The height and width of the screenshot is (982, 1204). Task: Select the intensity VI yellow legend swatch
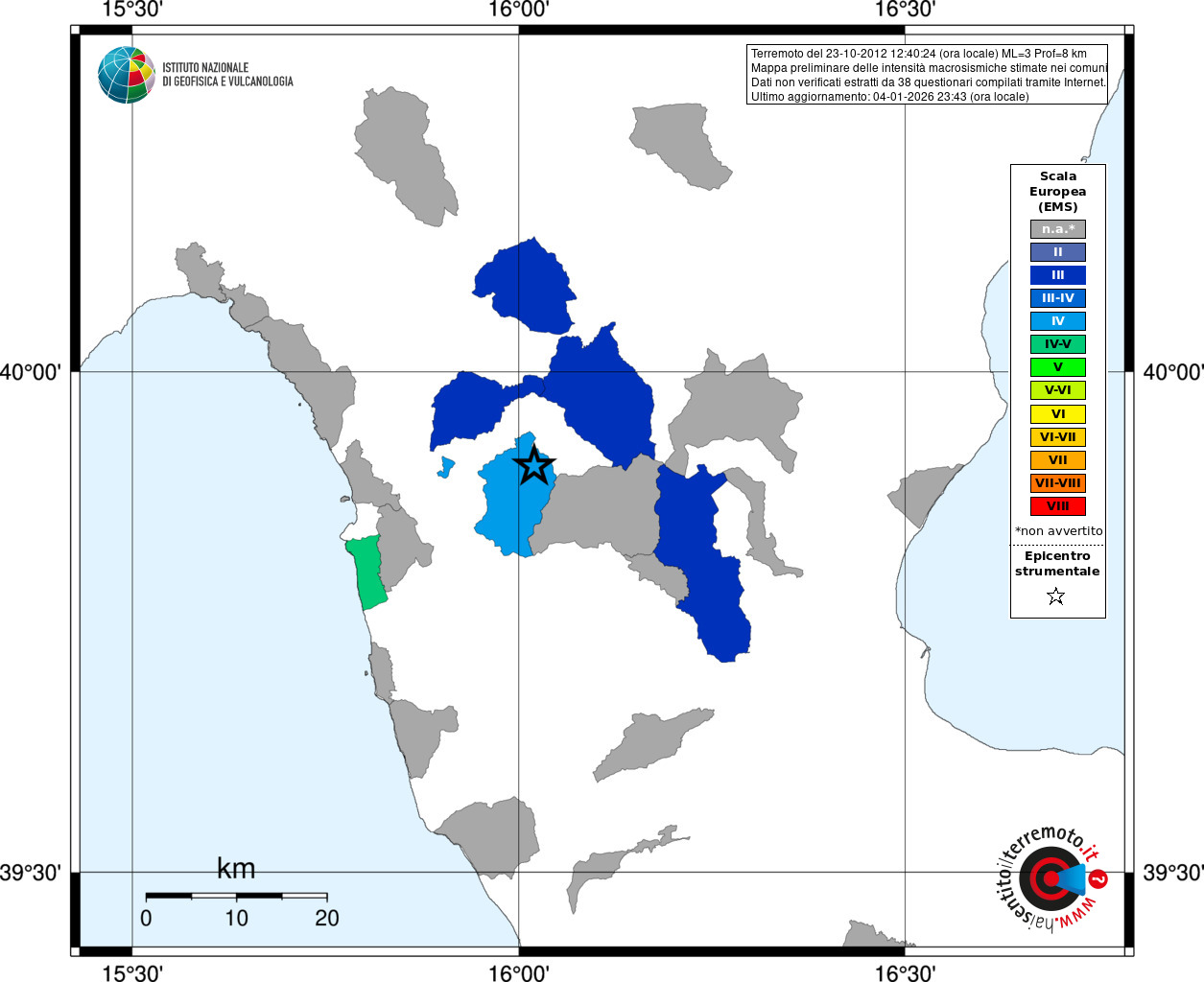pos(1058,414)
